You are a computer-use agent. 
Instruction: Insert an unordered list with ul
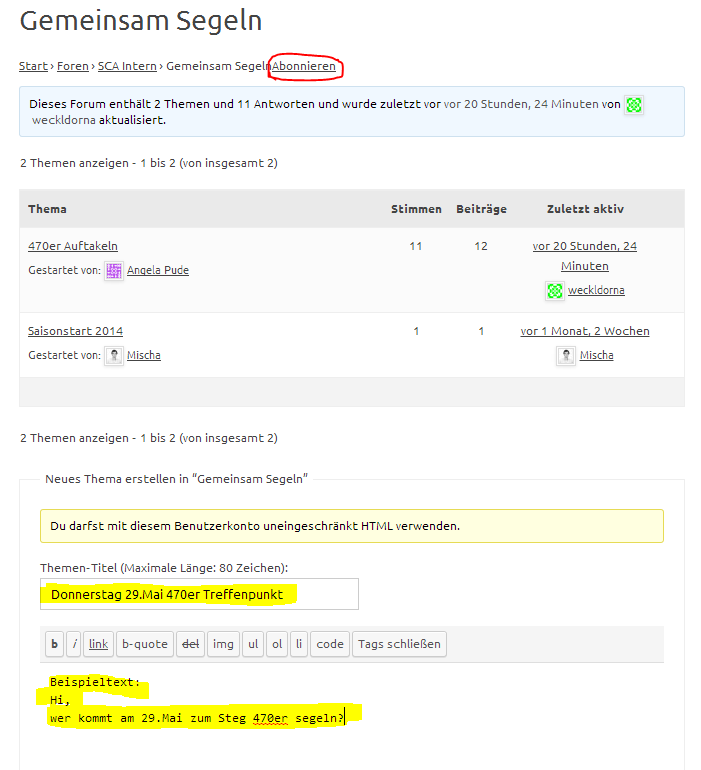(x=253, y=644)
